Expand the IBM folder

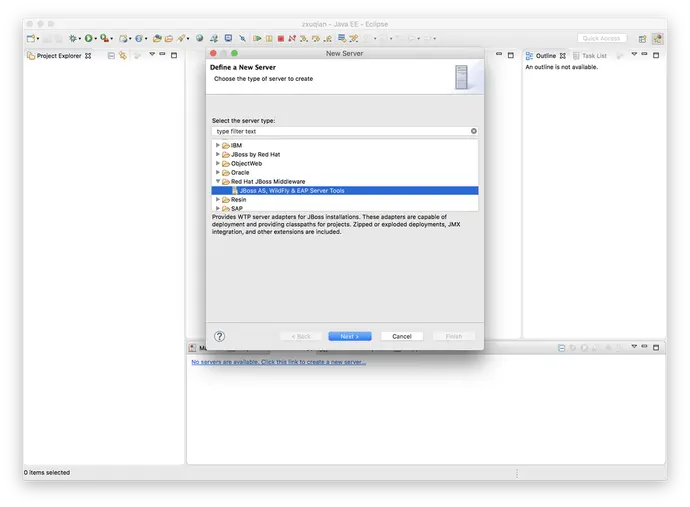(217, 145)
